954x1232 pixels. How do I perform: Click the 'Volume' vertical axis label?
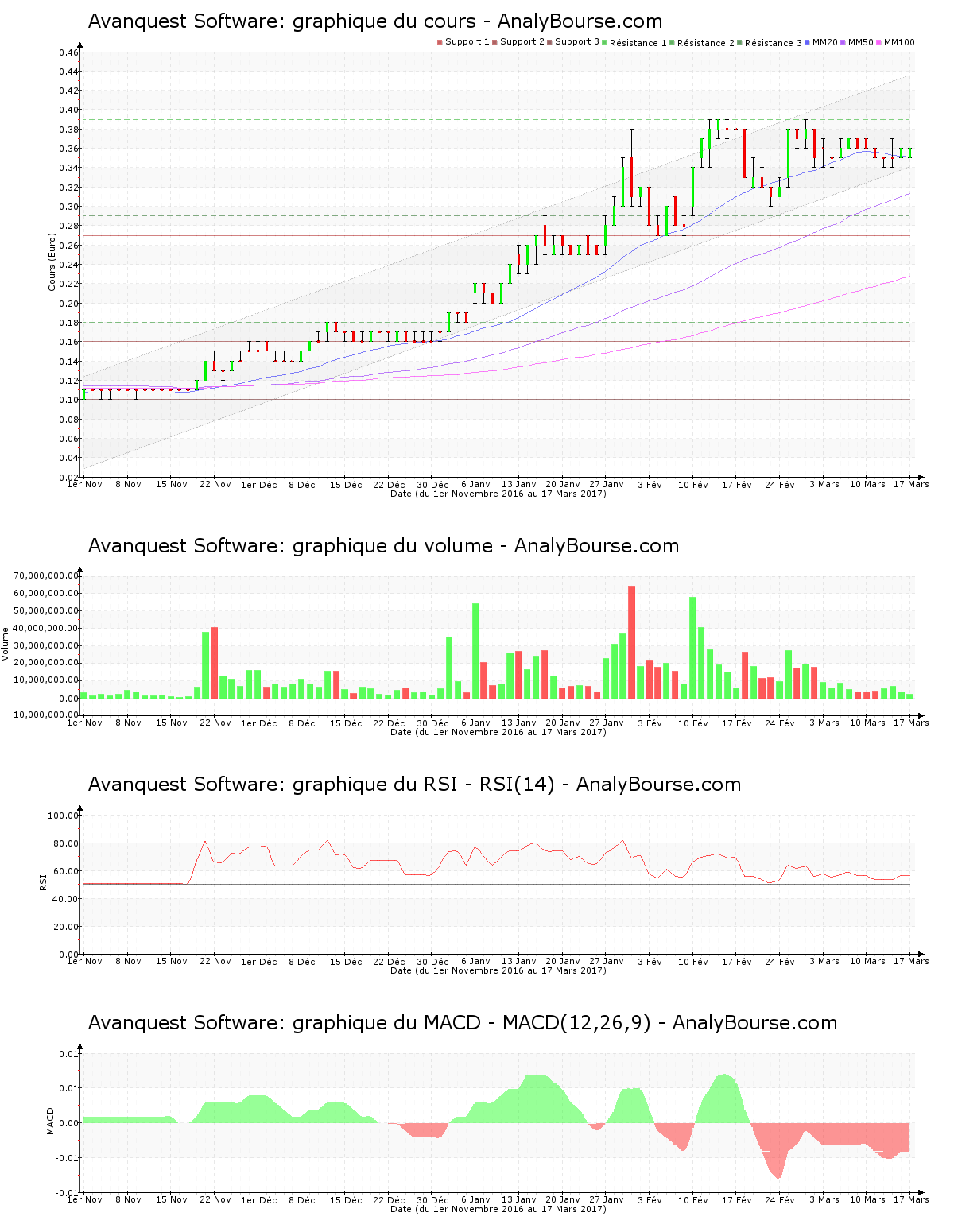(x=5, y=644)
